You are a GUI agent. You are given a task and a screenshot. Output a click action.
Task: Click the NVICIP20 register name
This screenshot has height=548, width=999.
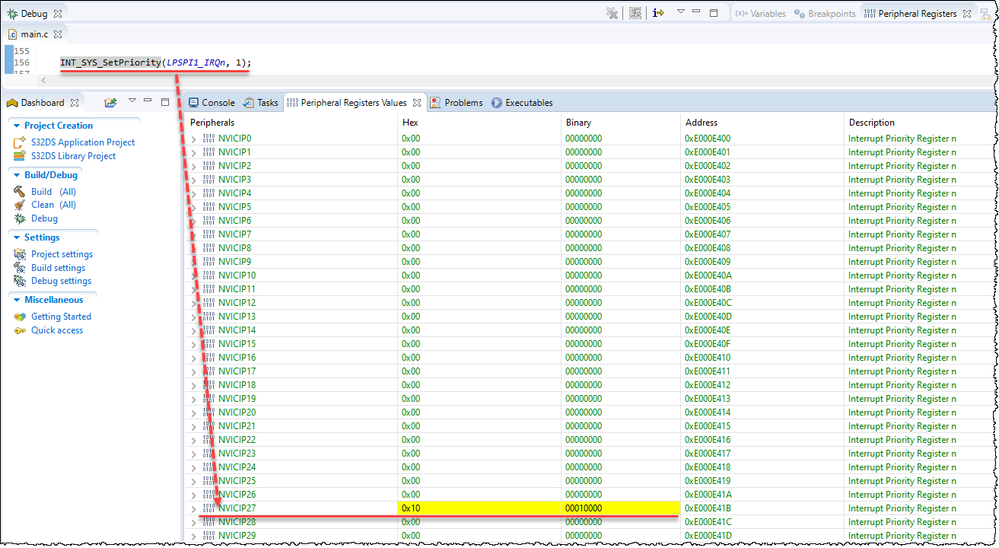237,412
